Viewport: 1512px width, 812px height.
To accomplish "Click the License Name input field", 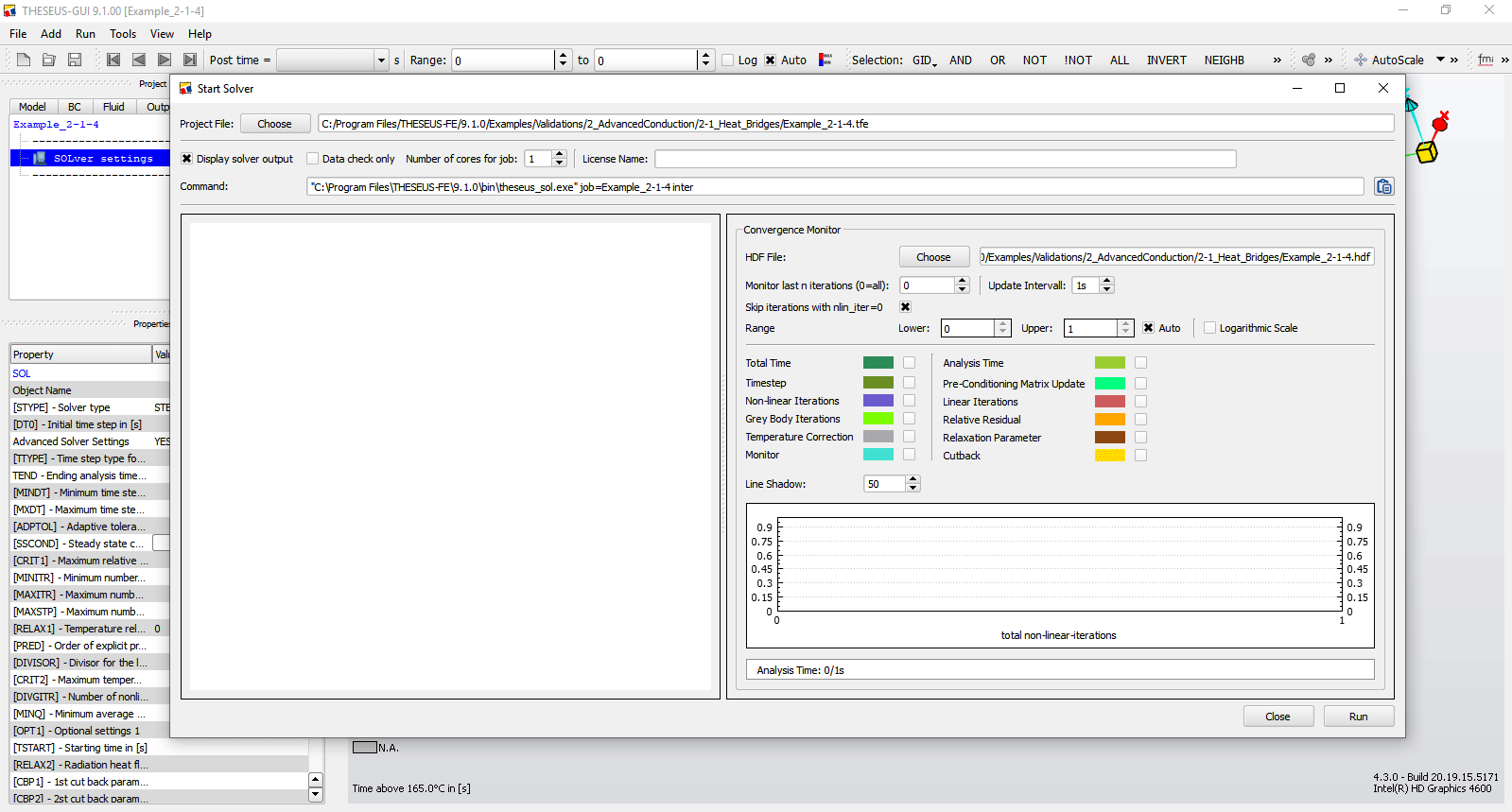I will (x=945, y=159).
